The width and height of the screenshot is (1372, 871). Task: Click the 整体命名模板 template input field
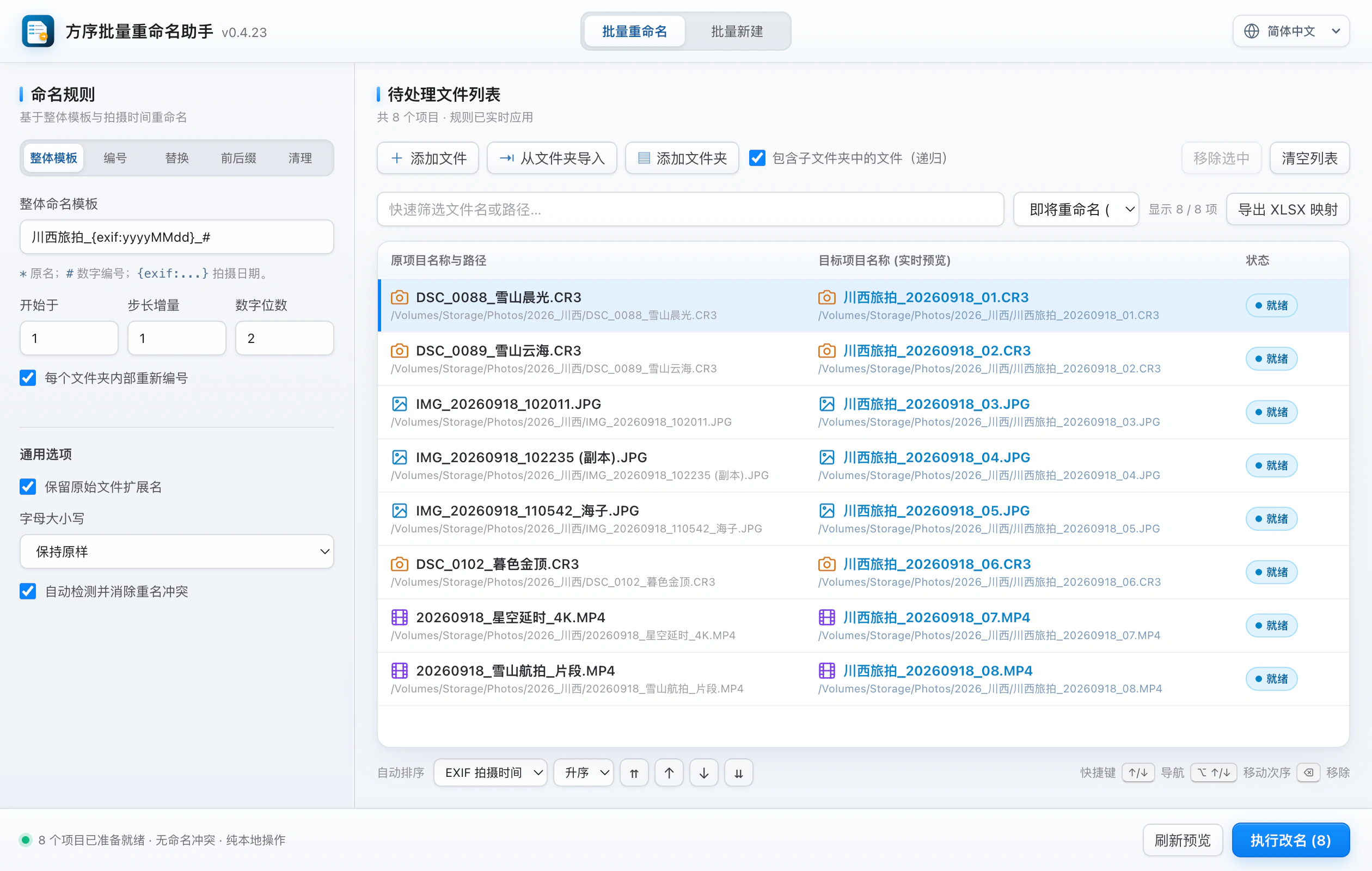pos(176,237)
